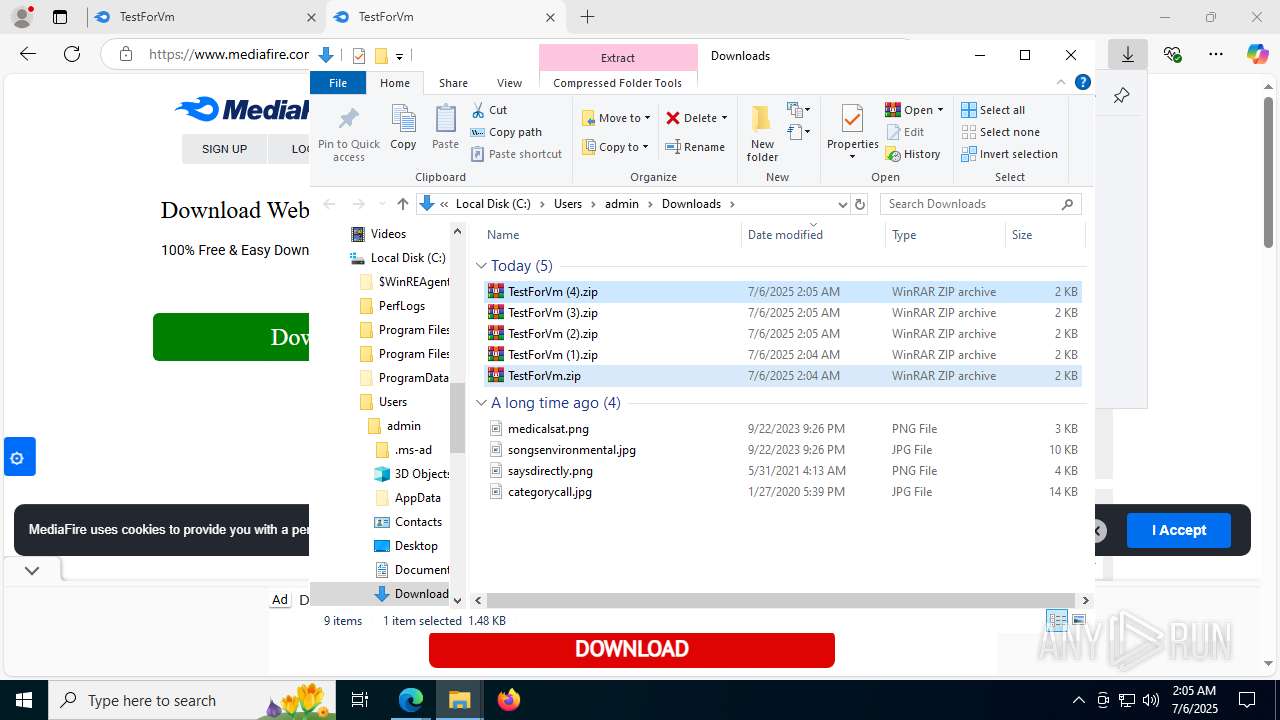The image size is (1280, 720).
Task: Select TestForVm (1).zip file
Action: coord(783,355)
